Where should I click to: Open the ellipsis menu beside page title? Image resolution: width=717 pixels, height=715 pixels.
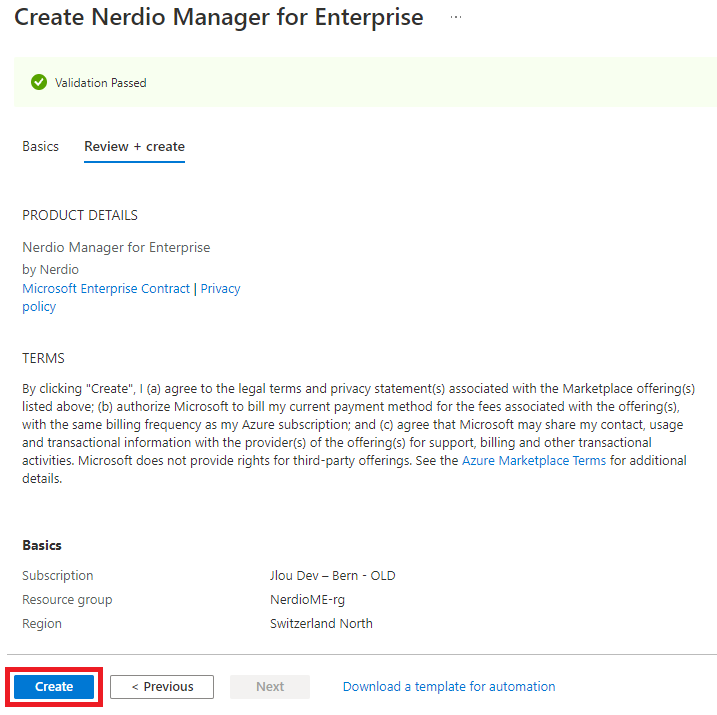[455, 17]
